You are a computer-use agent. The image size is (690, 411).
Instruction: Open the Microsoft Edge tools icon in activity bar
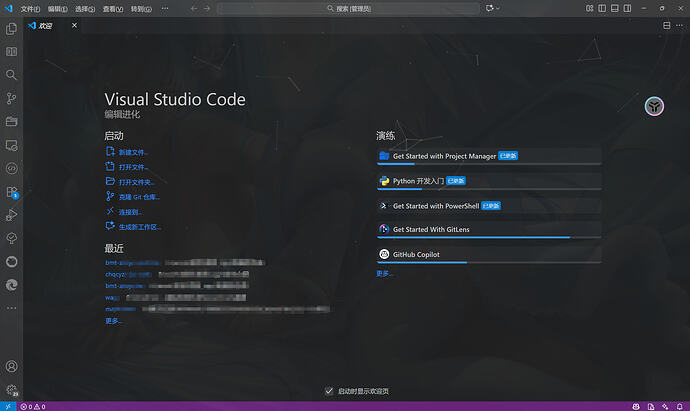pos(11,285)
